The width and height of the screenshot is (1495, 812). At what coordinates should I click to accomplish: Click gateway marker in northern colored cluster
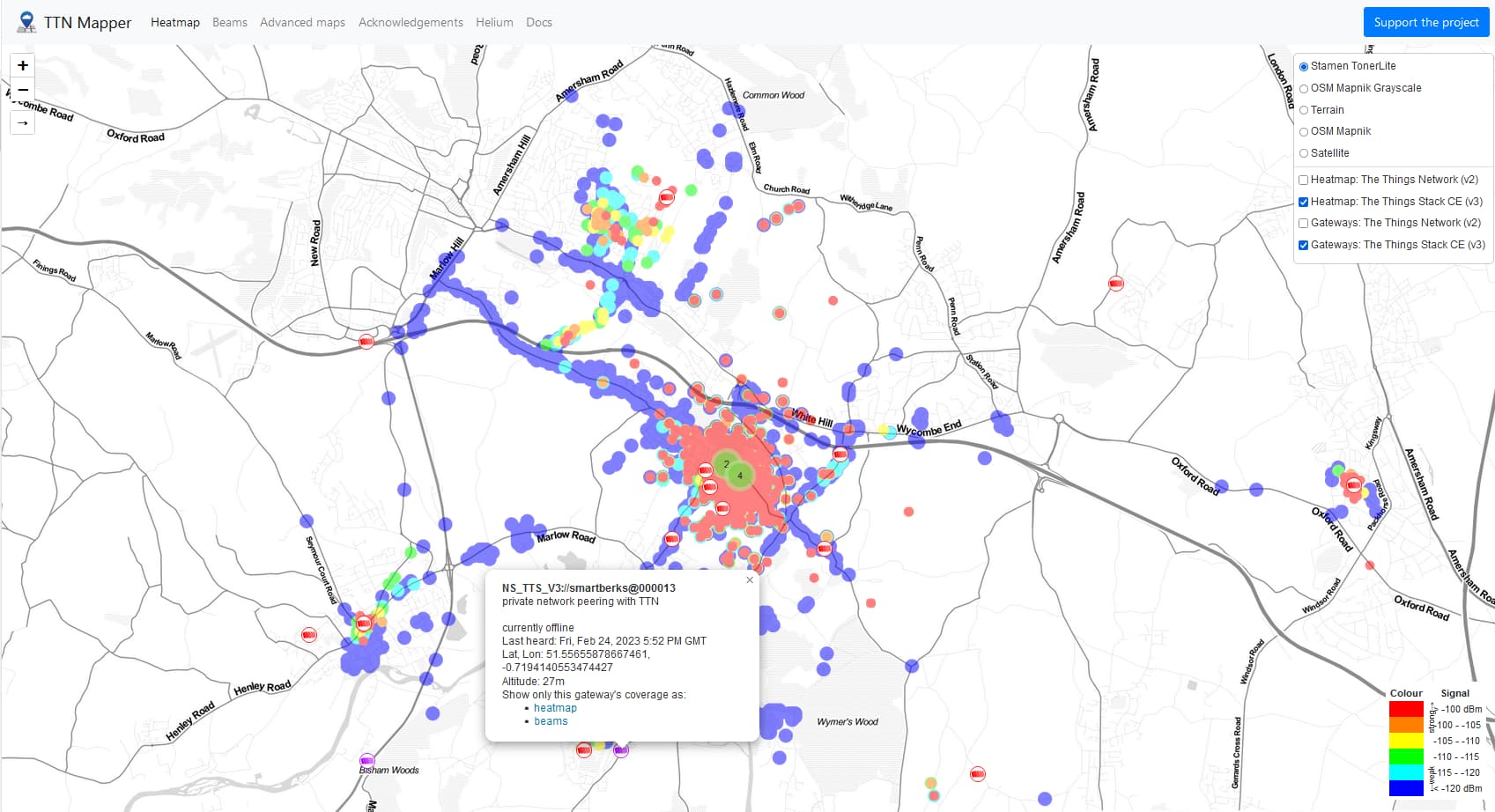(x=667, y=197)
